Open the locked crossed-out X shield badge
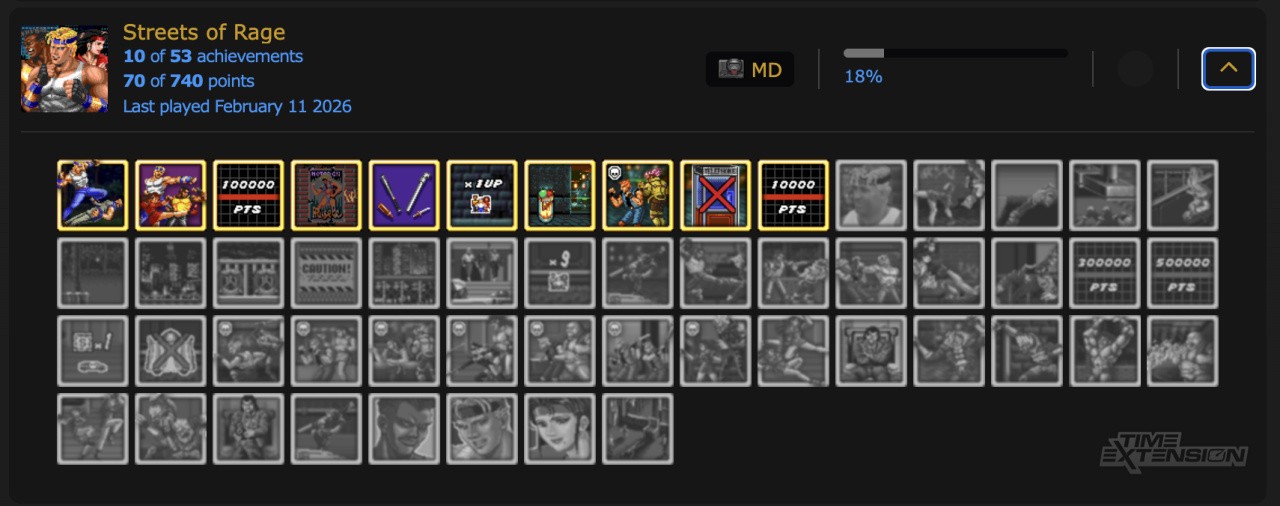 coord(171,351)
